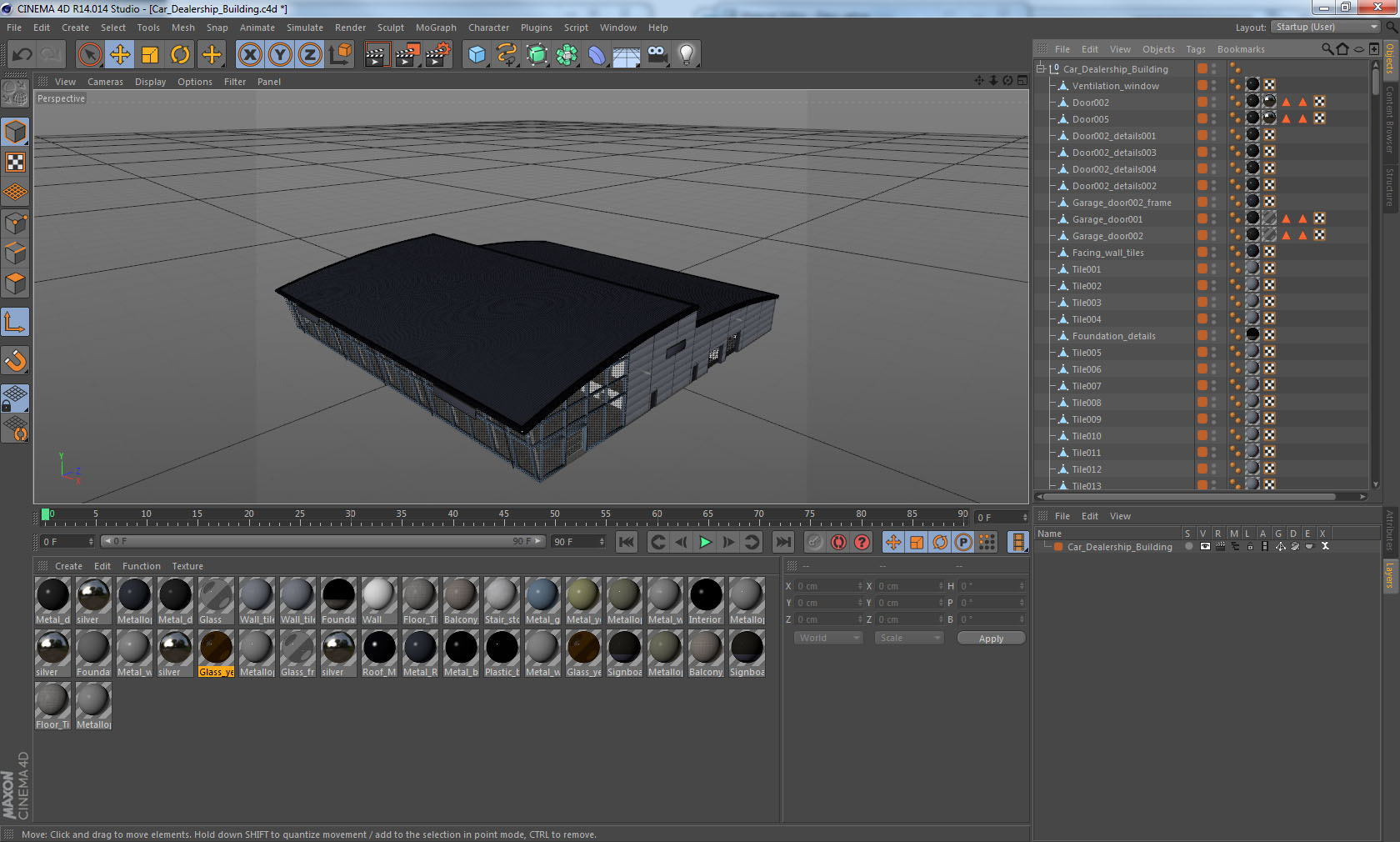The image size is (1400, 842).
Task: Click the object manager search icon
Action: point(1327,49)
